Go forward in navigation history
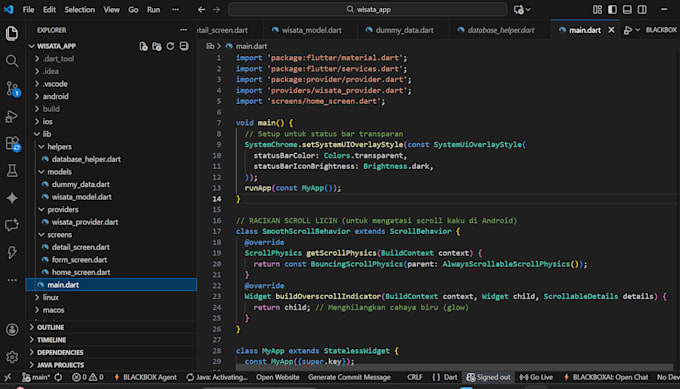The height and width of the screenshot is (389, 680). pos(216,10)
